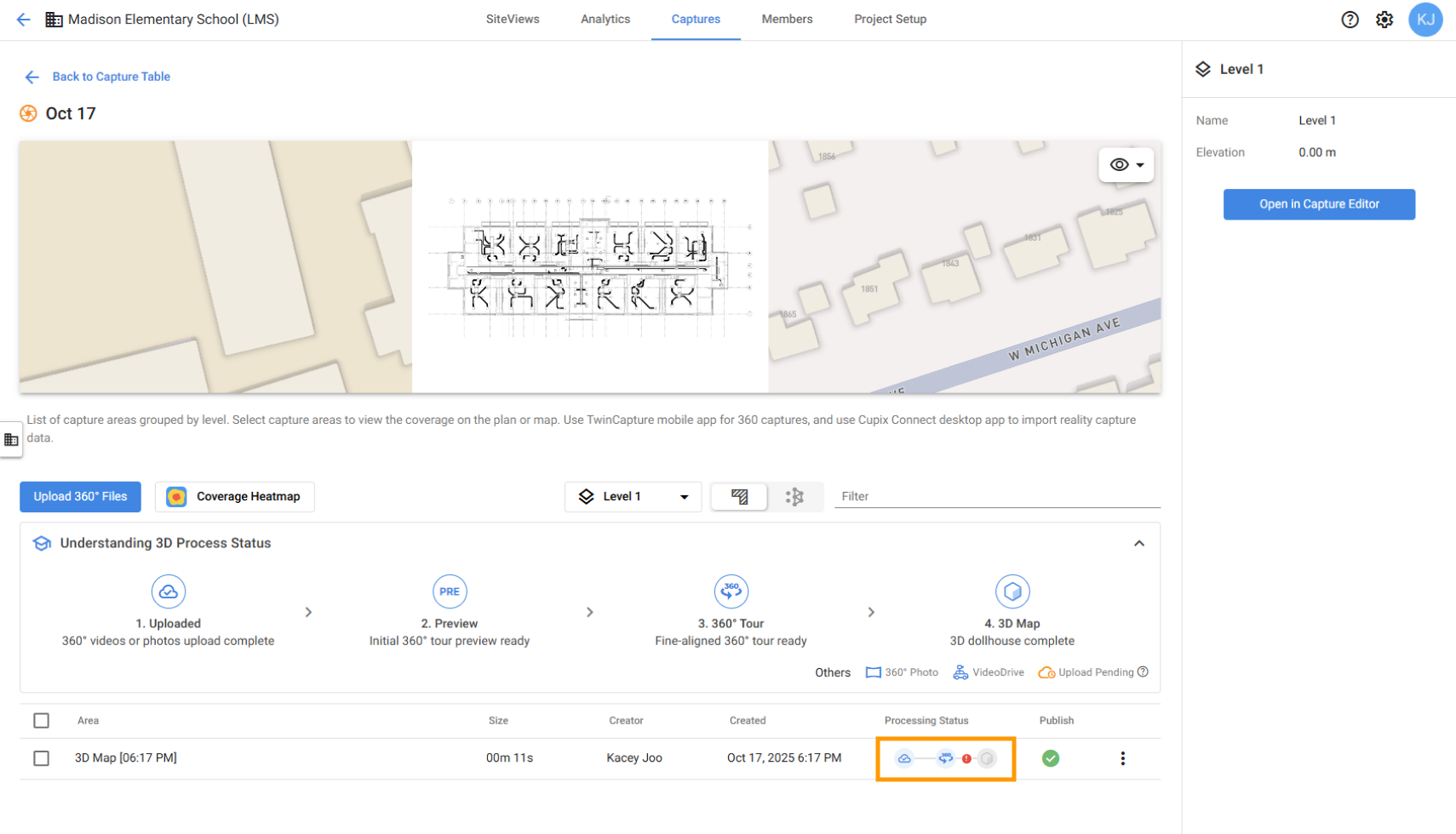Open the three-dot menu for the 3D Map row
Image resolution: width=1456 pixels, height=834 pixels.
coord(1122,758)
